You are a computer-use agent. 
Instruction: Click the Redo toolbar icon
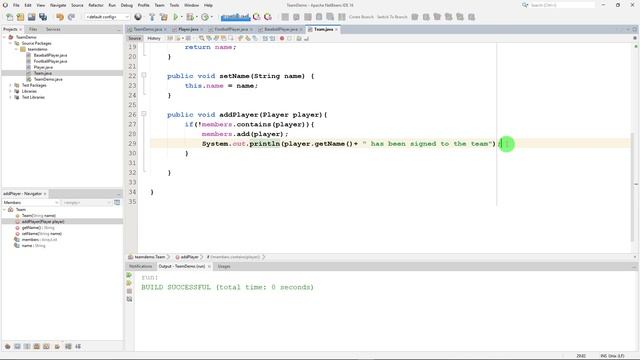pos(71,17)
